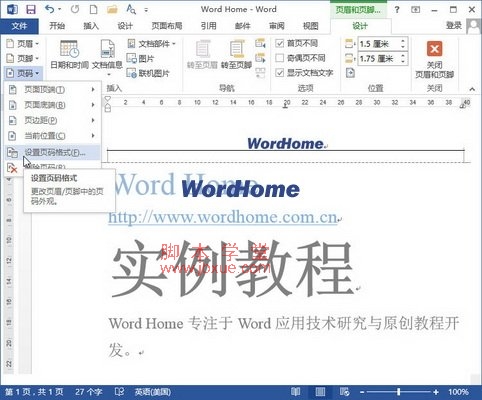Click header distance field 1.5 厘米
The image size is (482, 400).
(x=378, y=44)
